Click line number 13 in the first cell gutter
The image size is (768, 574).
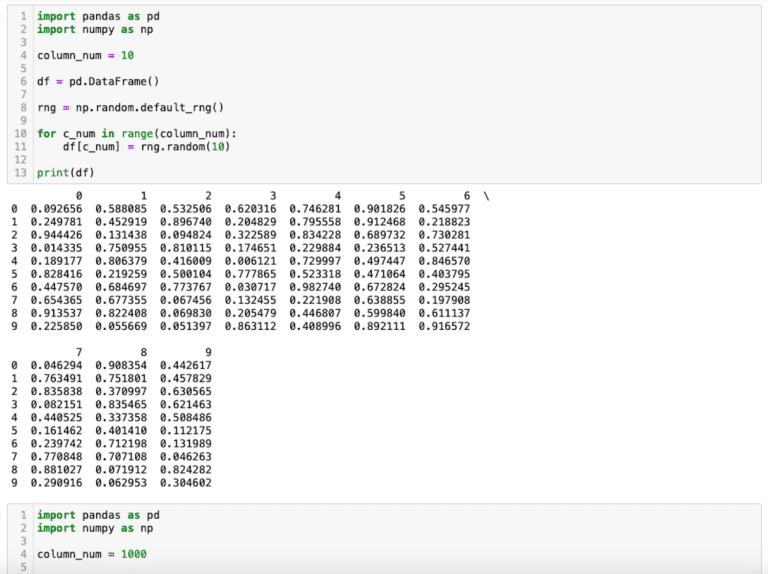(x=20, y=172)
